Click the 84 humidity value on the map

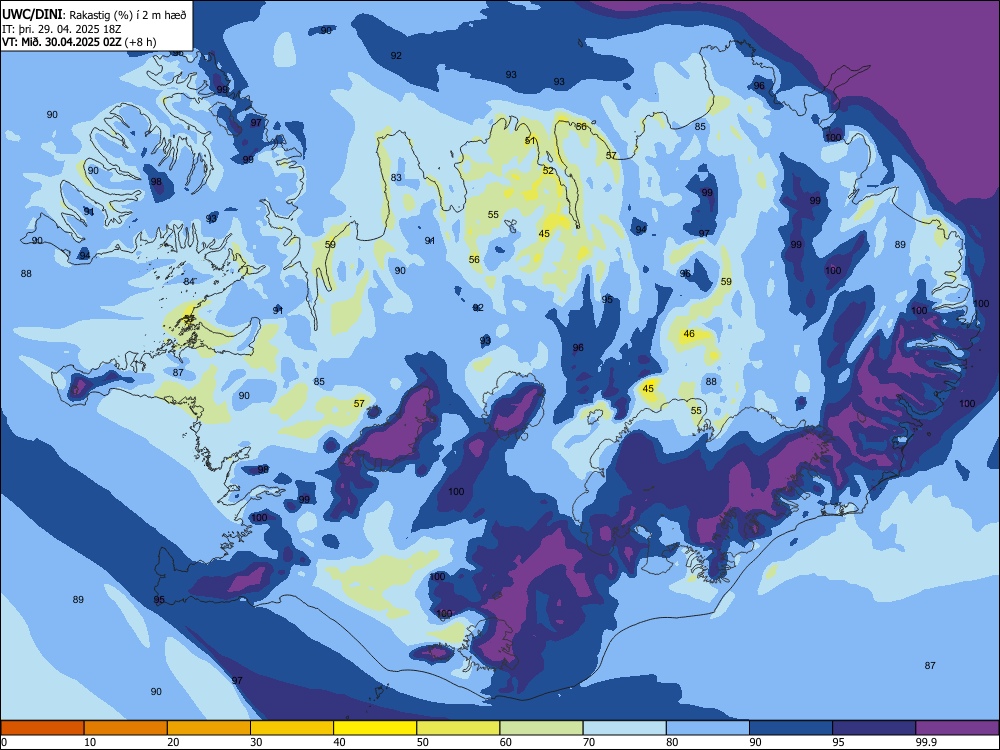coord(189,281)
